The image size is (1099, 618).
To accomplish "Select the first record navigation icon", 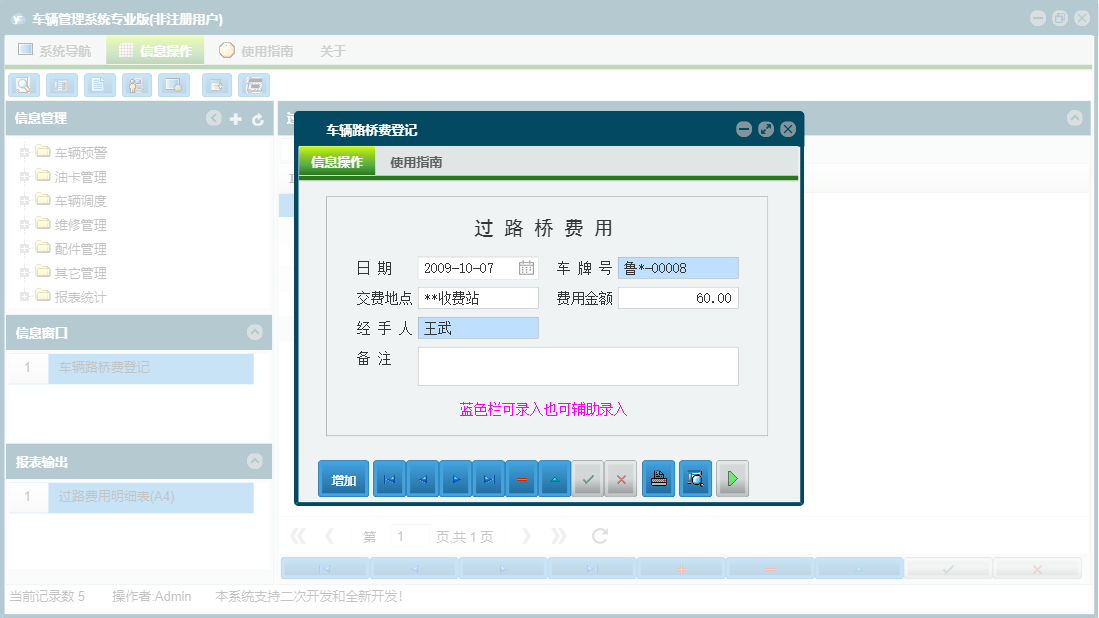I will (388, 478).
